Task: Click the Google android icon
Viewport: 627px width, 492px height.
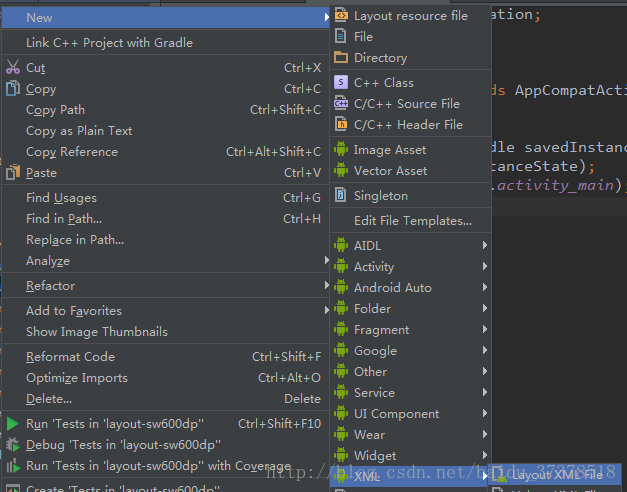Action: pyautogui.click(x=341, y=350)
